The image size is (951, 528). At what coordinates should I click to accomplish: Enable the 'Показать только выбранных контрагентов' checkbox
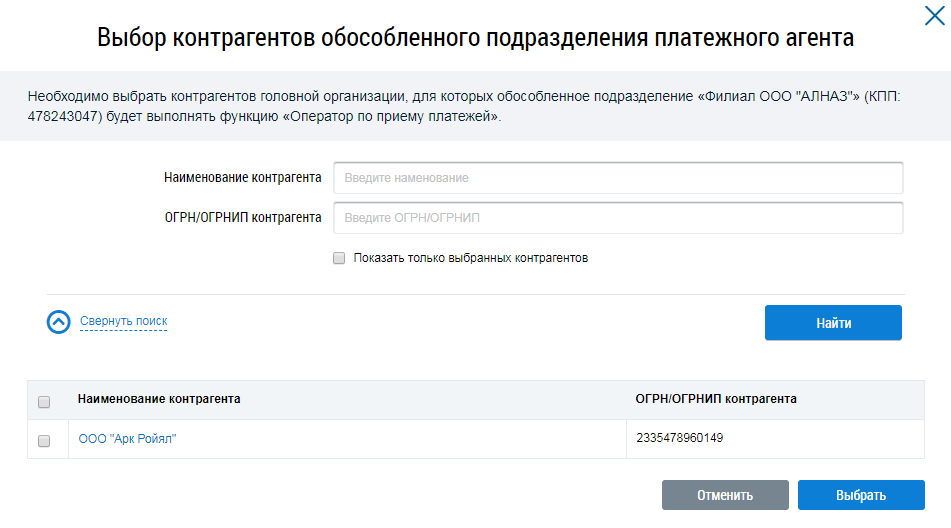tap(339, 258)
